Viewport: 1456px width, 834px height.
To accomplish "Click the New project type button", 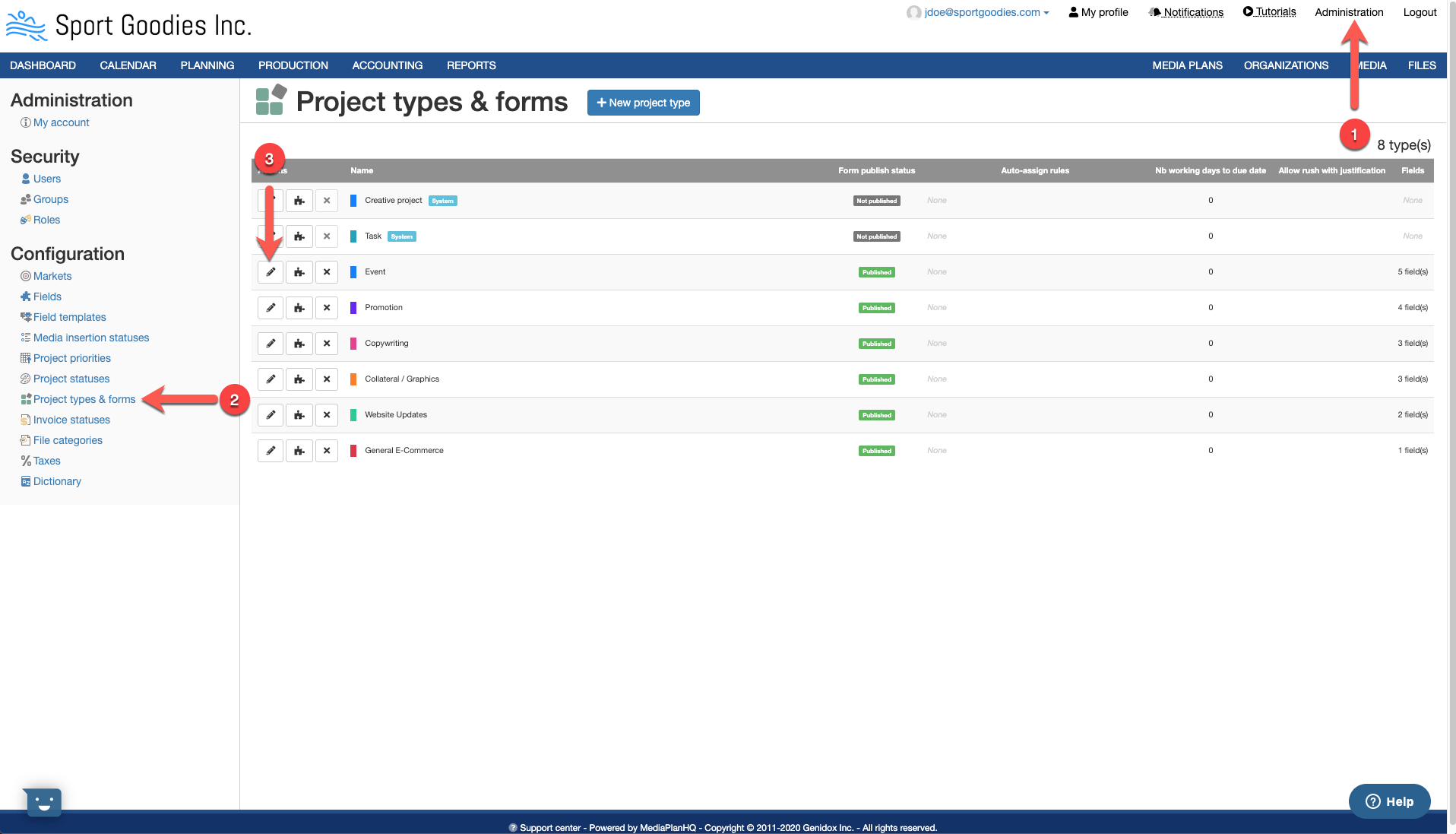I will click(x=642, y=102).
